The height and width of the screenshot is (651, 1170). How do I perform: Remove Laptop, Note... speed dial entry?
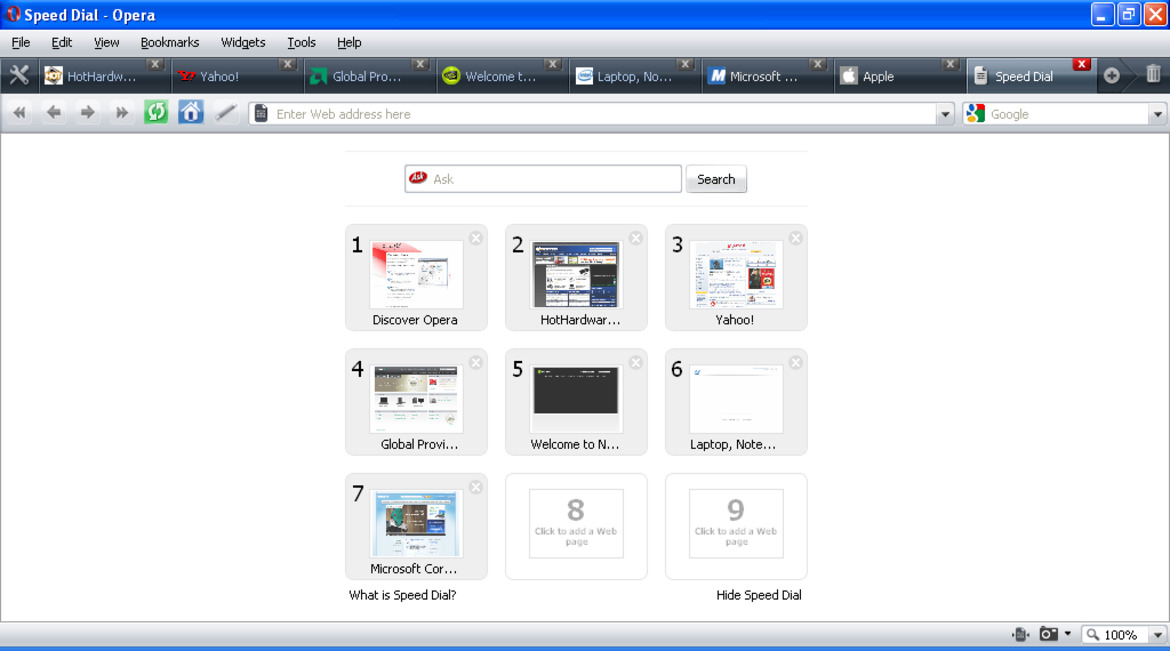click(x=795, y=363)
